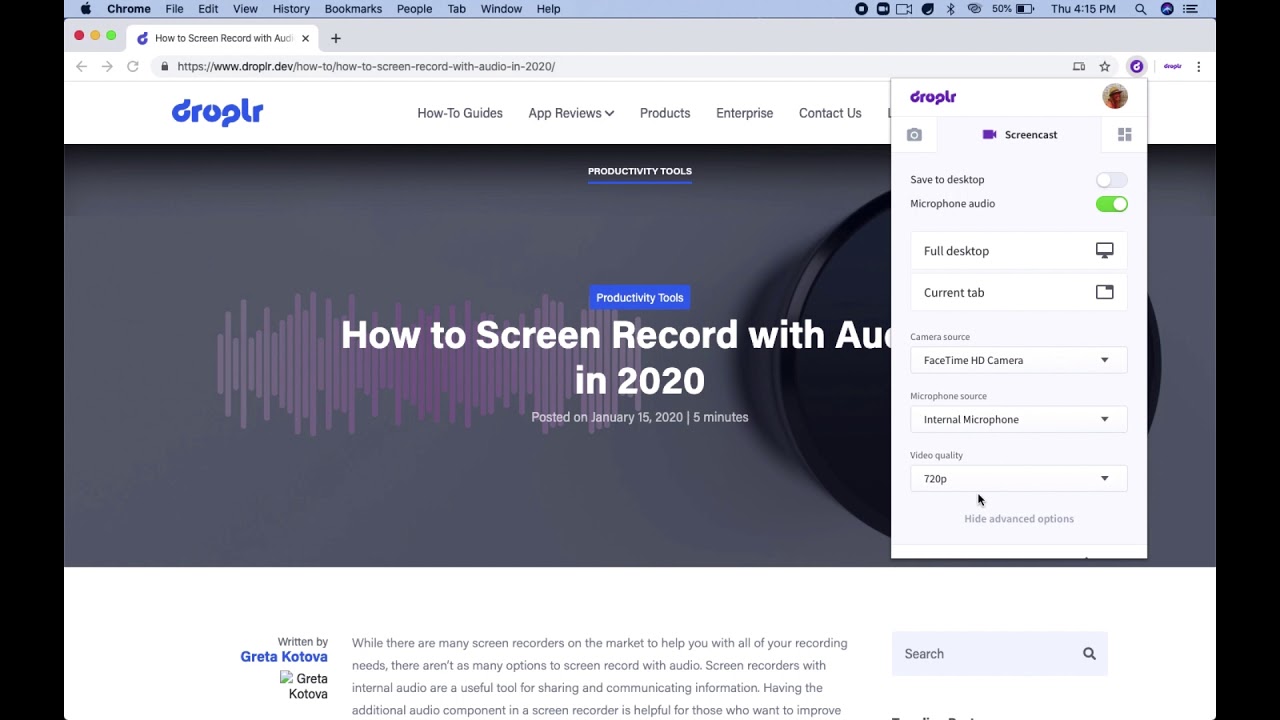
Task: Open the Video quality 720p dropdown
Action: click(x=1018, y=478)
